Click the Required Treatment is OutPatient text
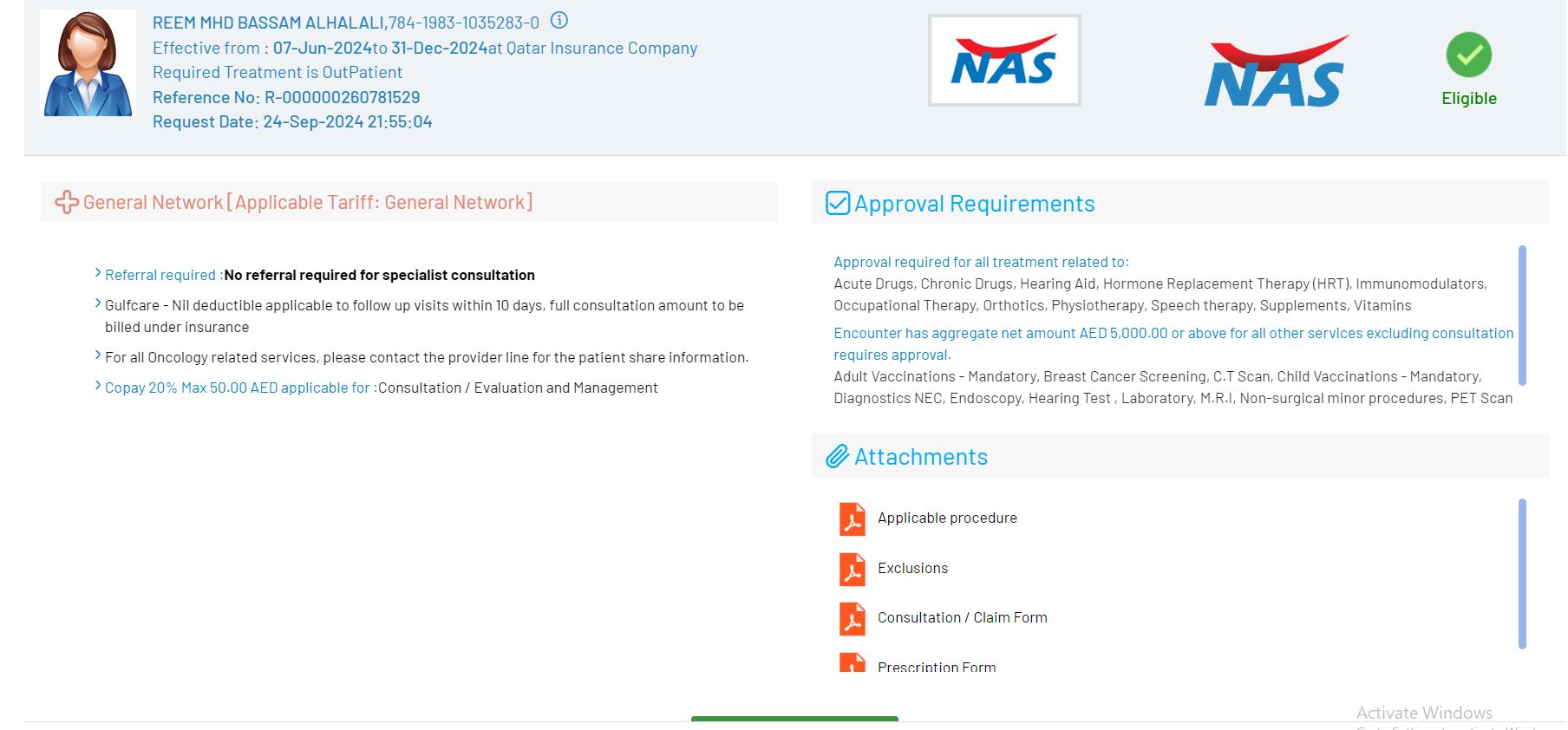The width and height of the screenshot is (1568, 730). pyautogui.click(x=278, y=72)
